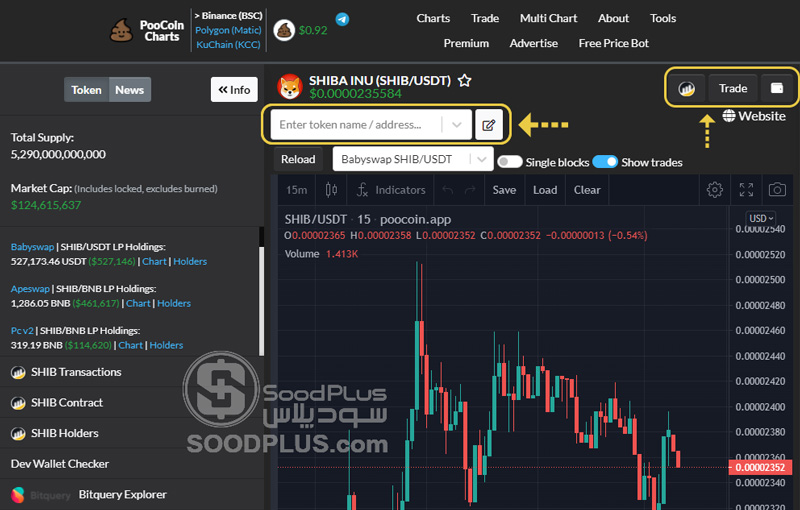Click the $0.92 PooCoin price
This screenshot has width=800, height=510.
(x=313, y=31)
